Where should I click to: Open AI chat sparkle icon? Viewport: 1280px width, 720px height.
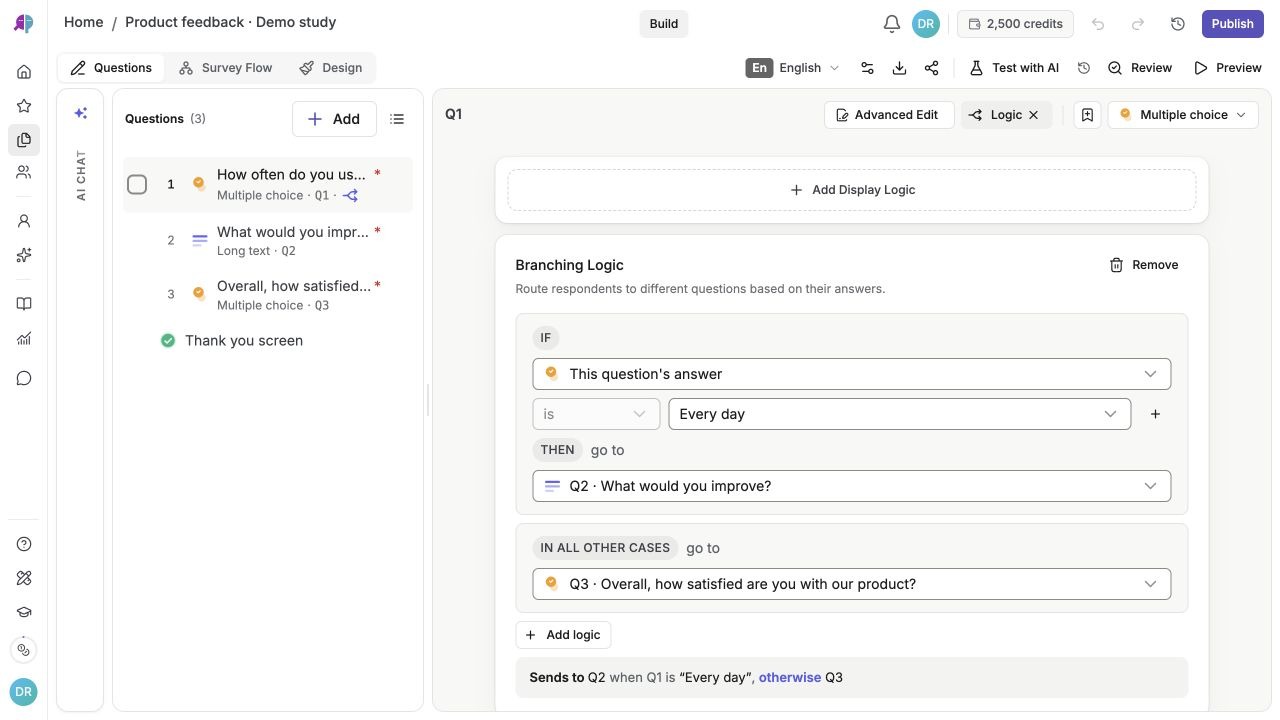coord(81,114)
